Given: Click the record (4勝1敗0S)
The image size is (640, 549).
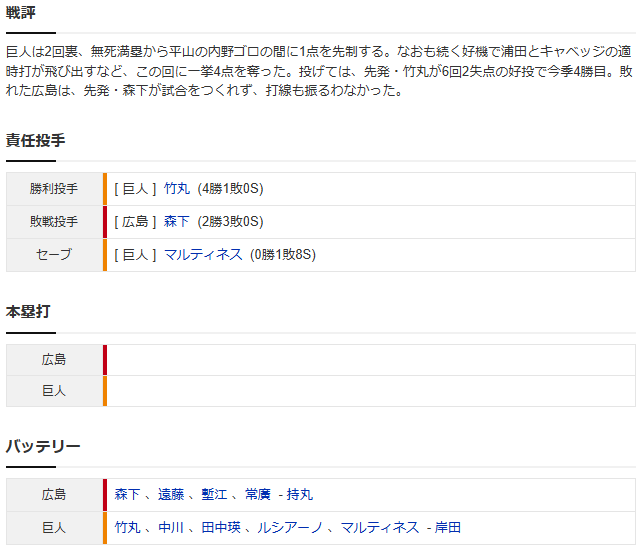Looking at the screenshot, I should (231, 189).
